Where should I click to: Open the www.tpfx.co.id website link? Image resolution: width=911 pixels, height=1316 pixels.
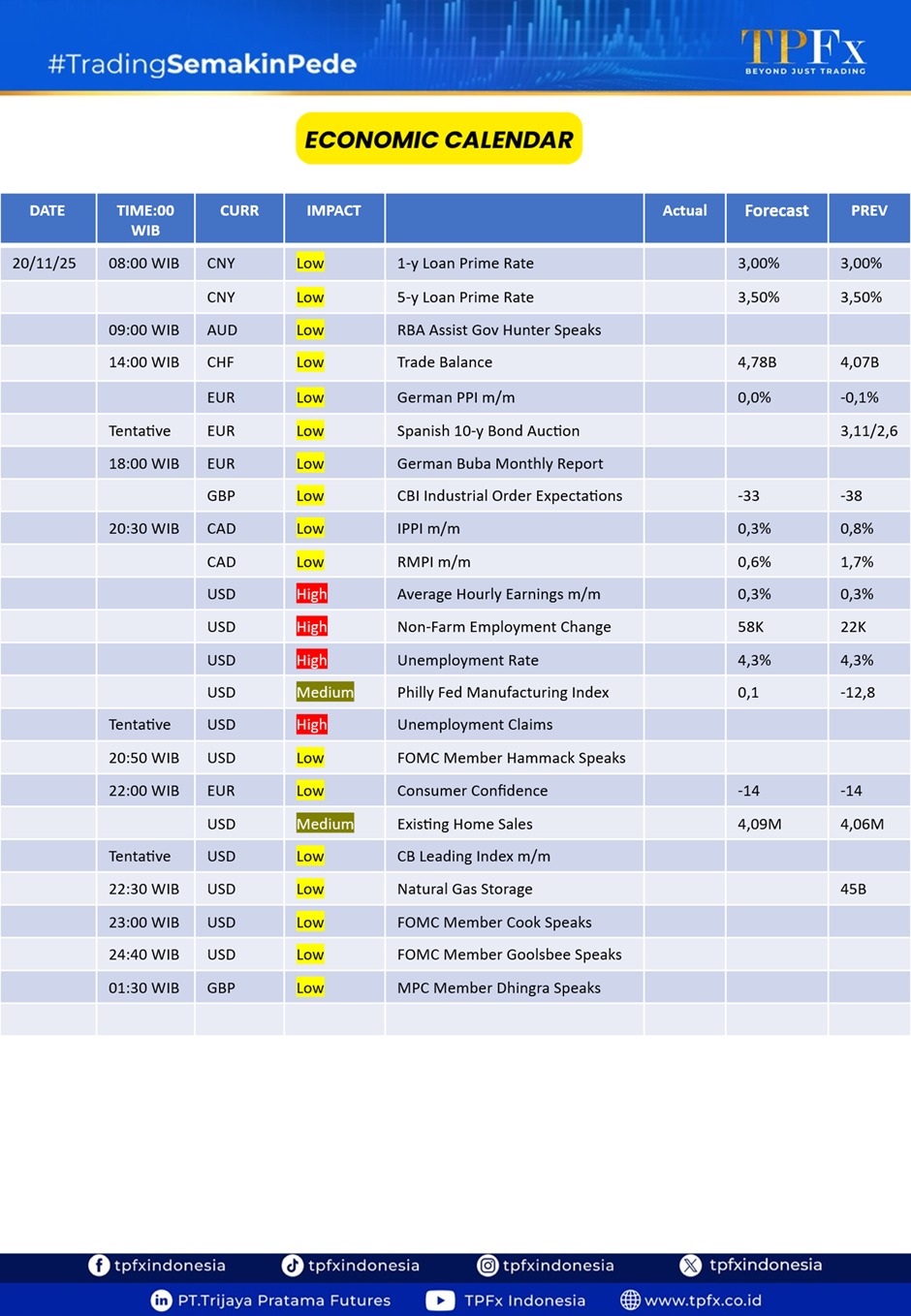click(703, 1300)
